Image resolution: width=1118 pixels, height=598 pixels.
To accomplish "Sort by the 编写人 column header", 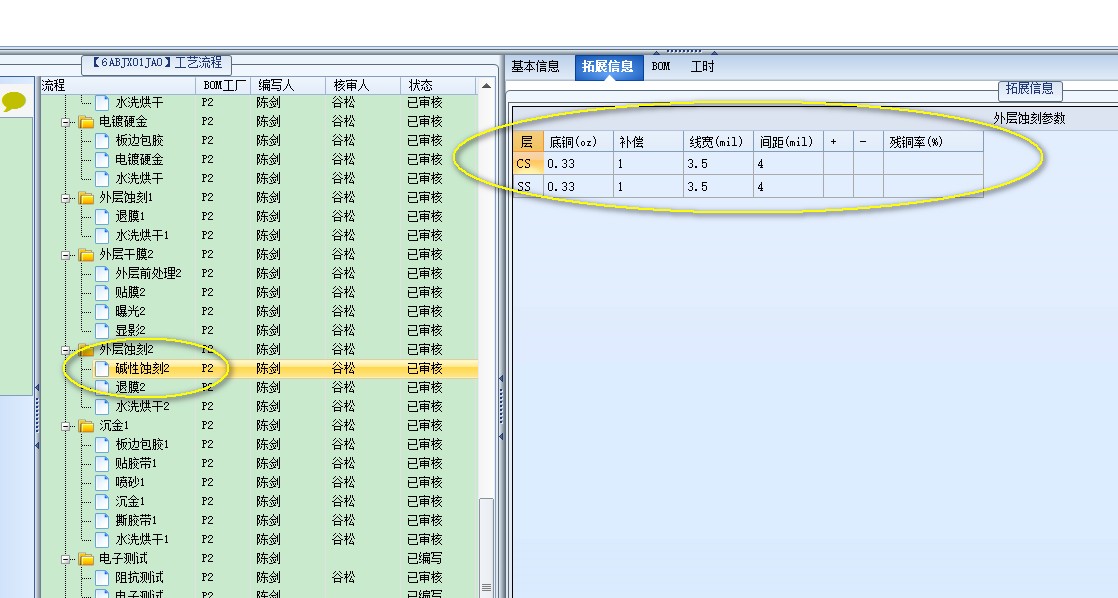I will 289,86.
